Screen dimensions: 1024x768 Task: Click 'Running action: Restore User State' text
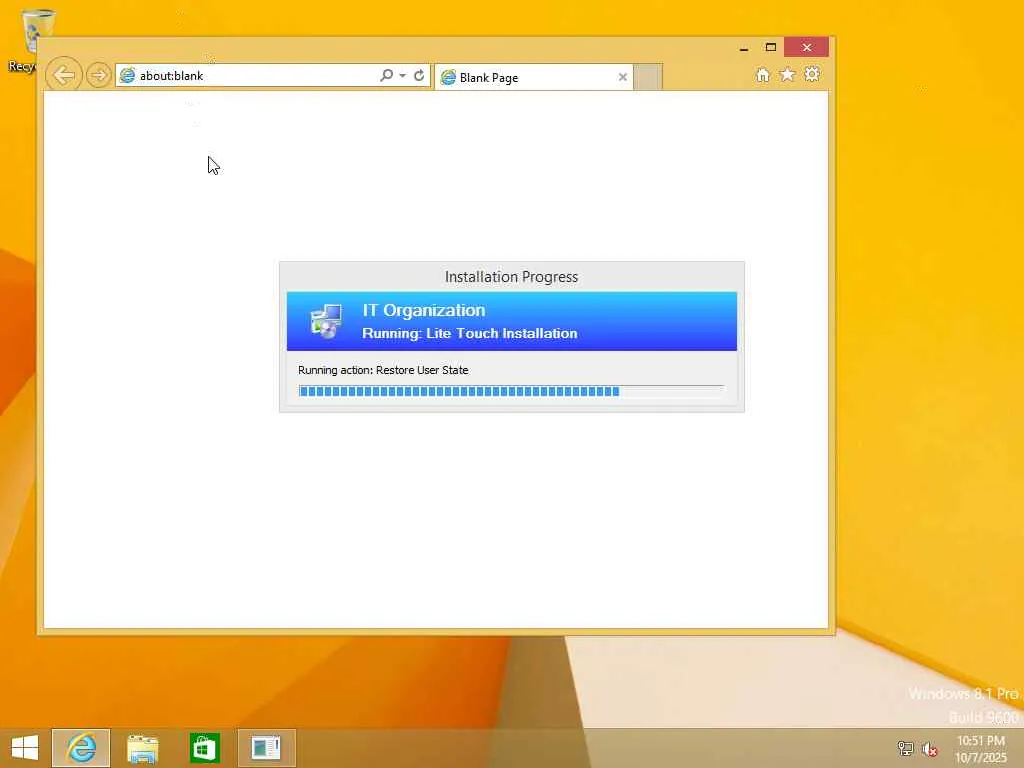(383, 370)
